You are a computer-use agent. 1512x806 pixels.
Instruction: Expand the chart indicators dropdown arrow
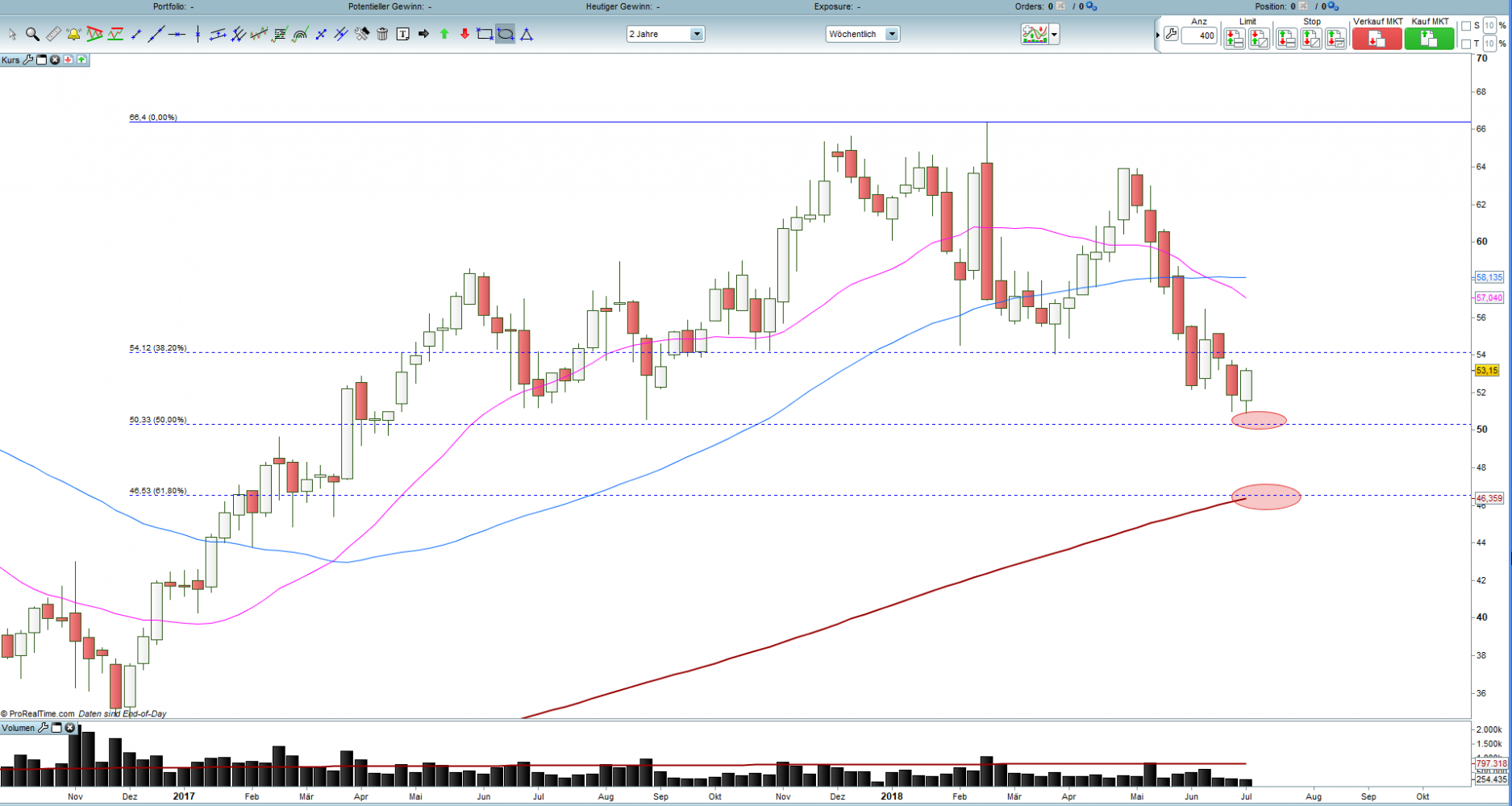(x=1054, y=35)
